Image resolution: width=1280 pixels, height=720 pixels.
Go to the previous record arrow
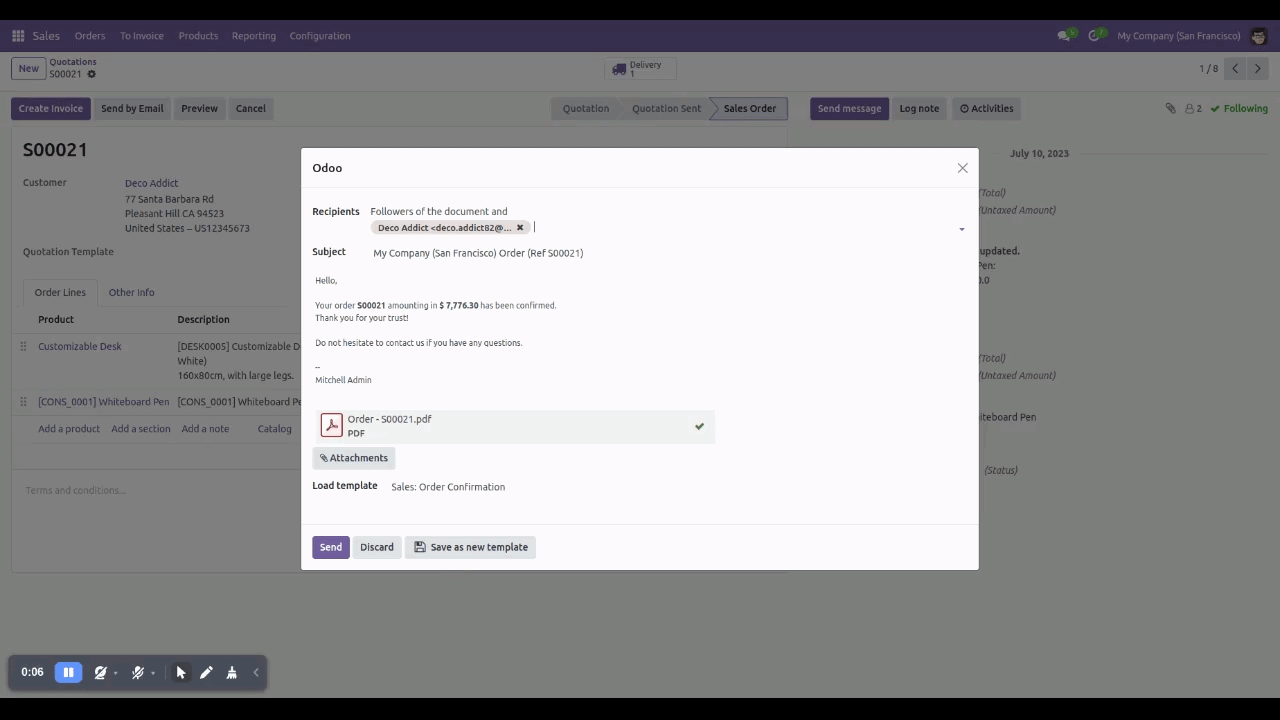[1235, 69]
